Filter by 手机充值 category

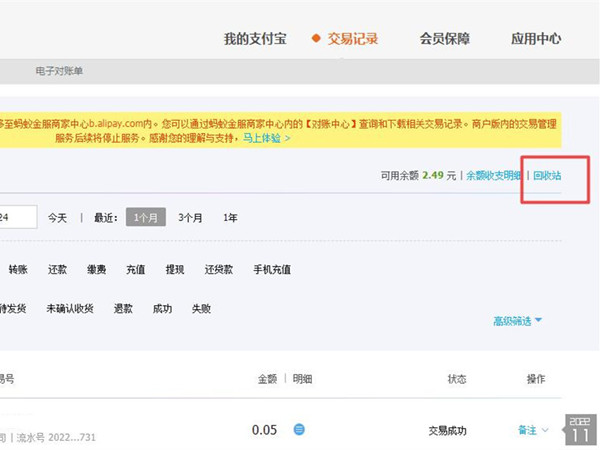272,269
